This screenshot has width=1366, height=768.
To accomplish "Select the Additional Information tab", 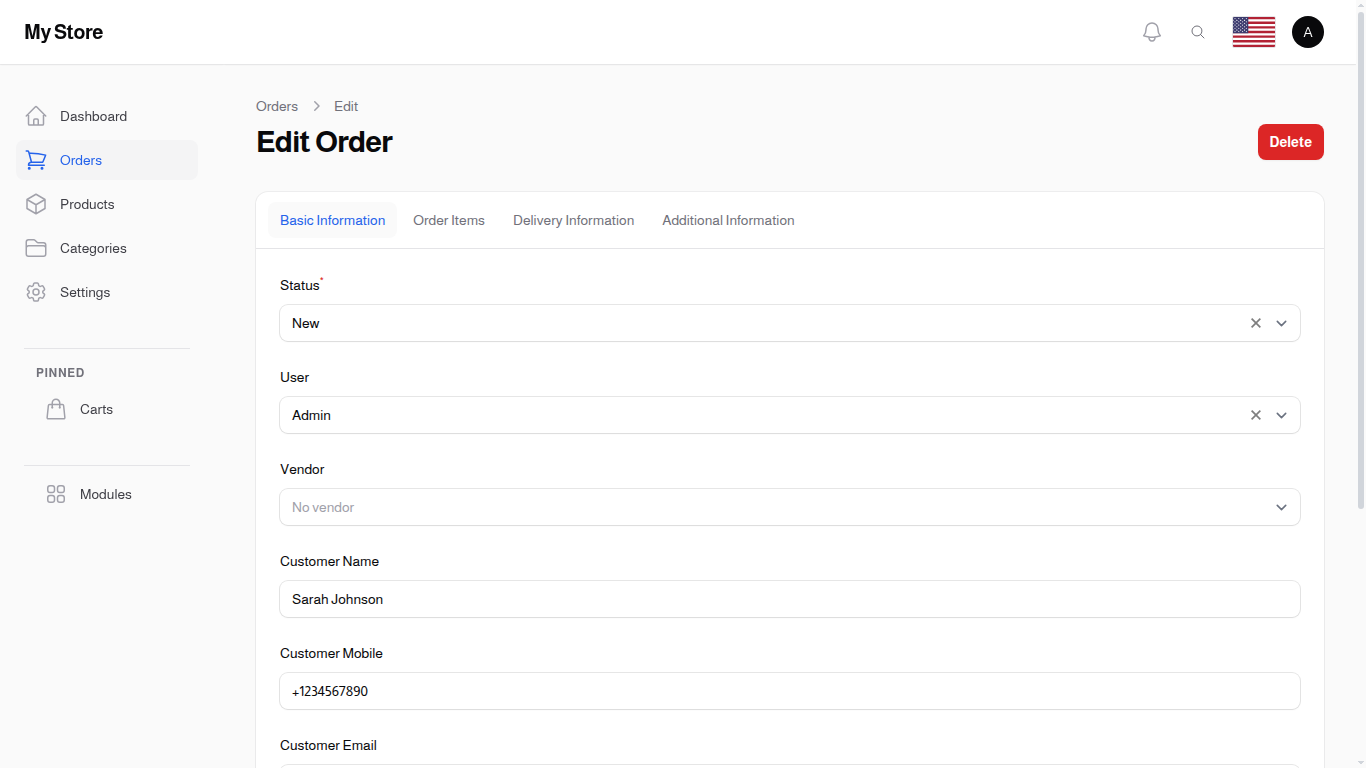I will [728, 220].
